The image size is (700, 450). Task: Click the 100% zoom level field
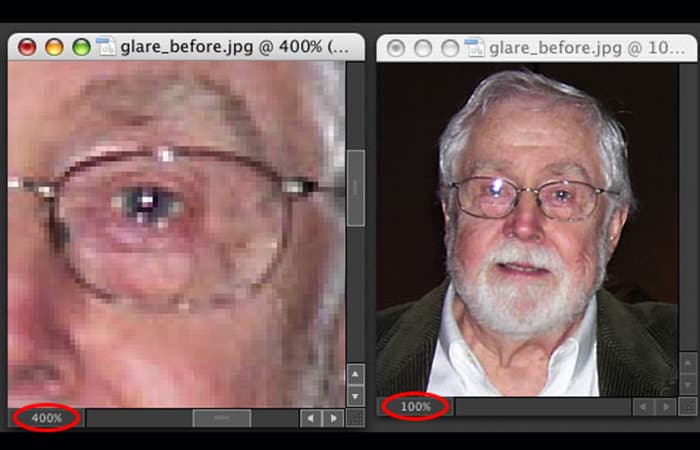[x=415, y=407]
